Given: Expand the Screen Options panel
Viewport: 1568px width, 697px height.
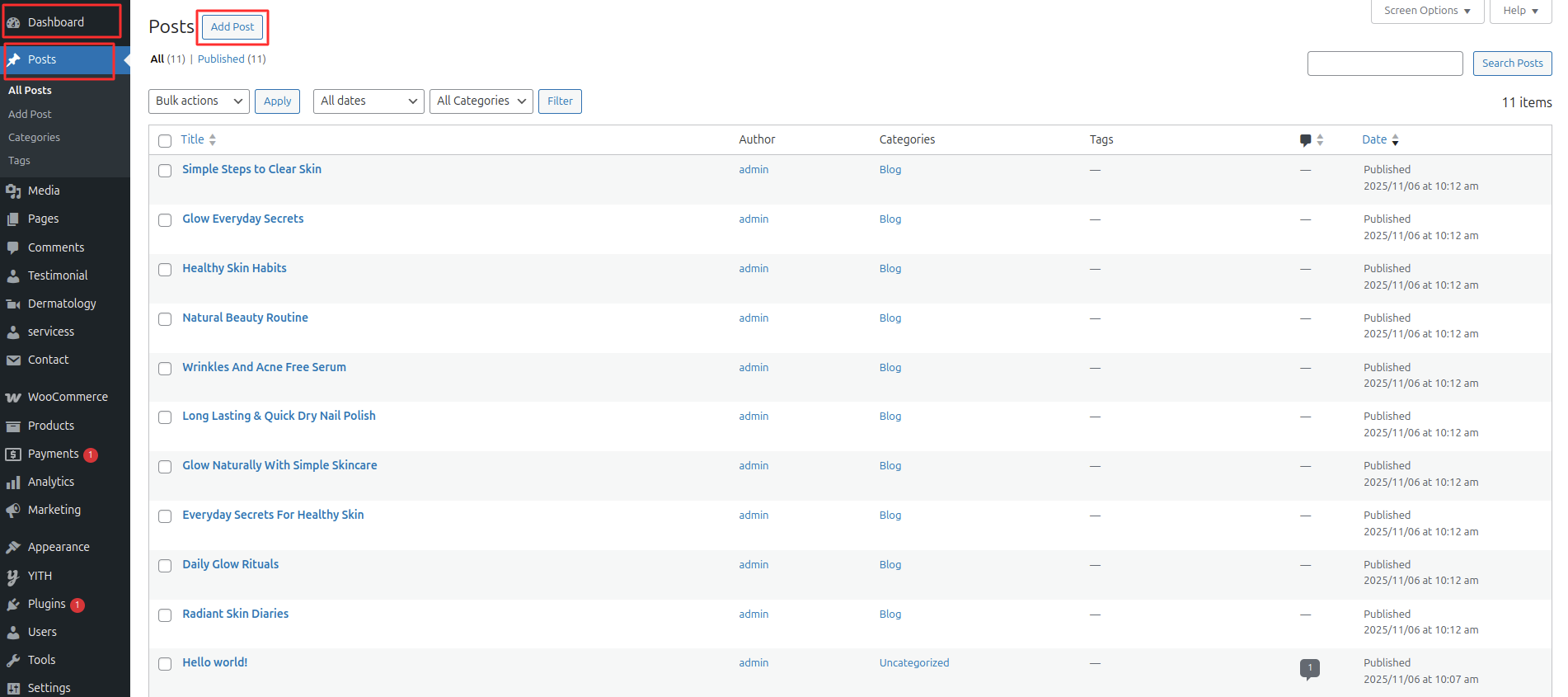Looking at the screenshot, I should [1427, 11].
